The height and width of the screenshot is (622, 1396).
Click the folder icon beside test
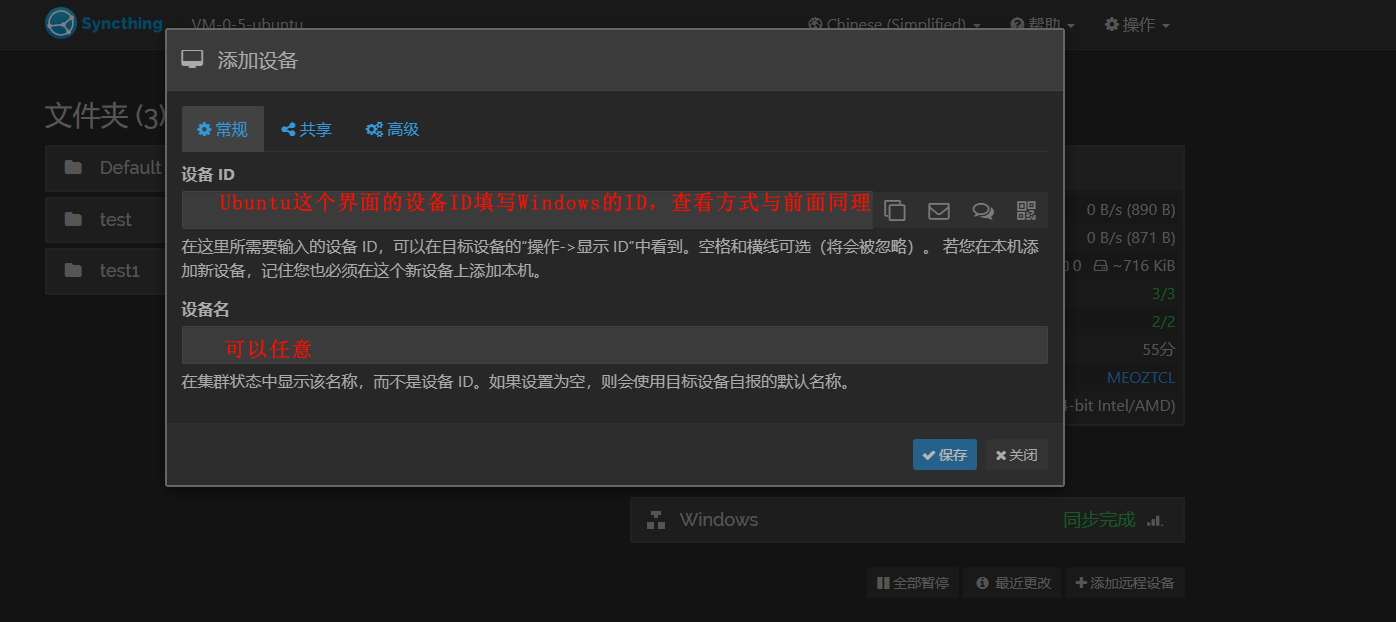73,219
